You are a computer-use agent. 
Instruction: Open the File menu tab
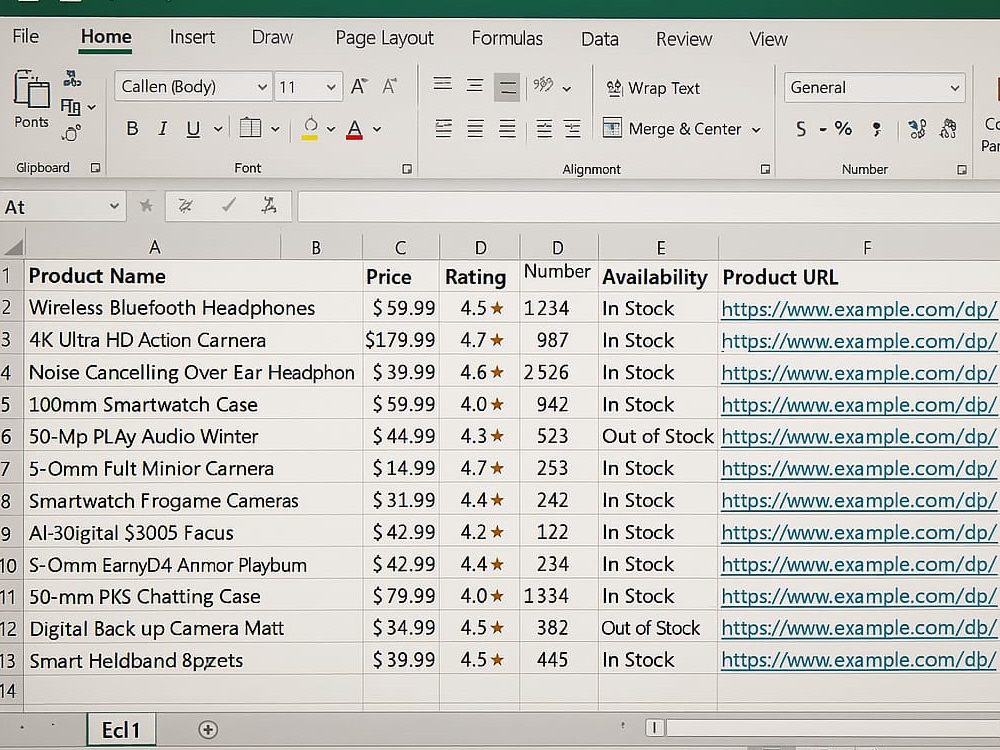[x=26, y=36]
